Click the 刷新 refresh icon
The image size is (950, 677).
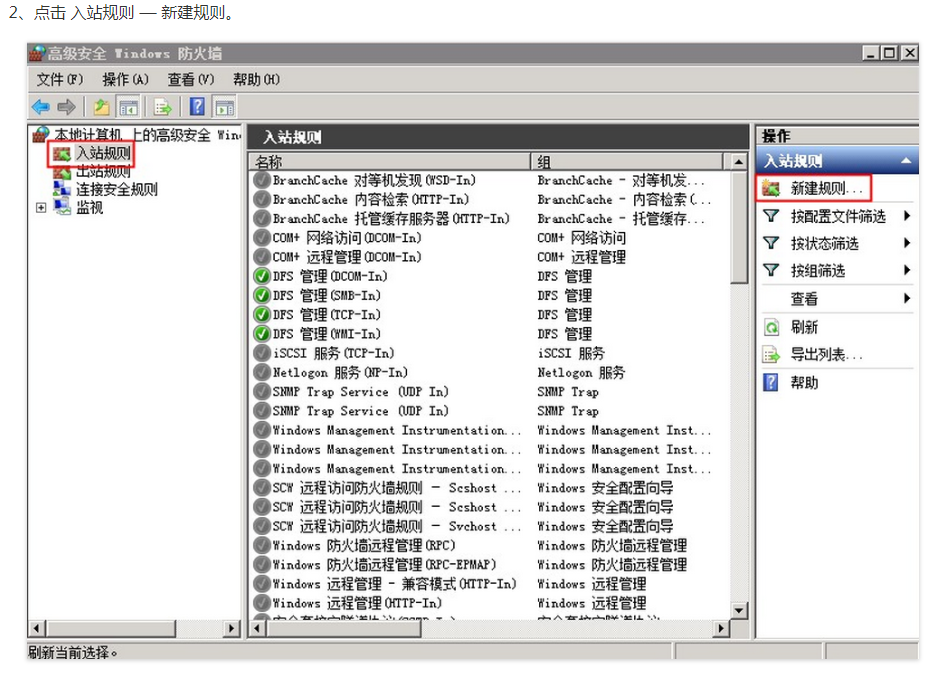pyautogui.click(x=771, y=327)
